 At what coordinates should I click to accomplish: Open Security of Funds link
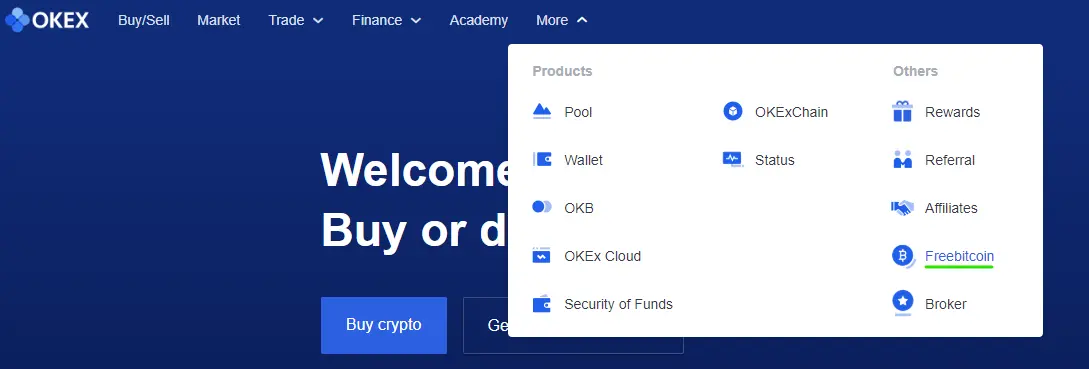(x=618, y=304)
